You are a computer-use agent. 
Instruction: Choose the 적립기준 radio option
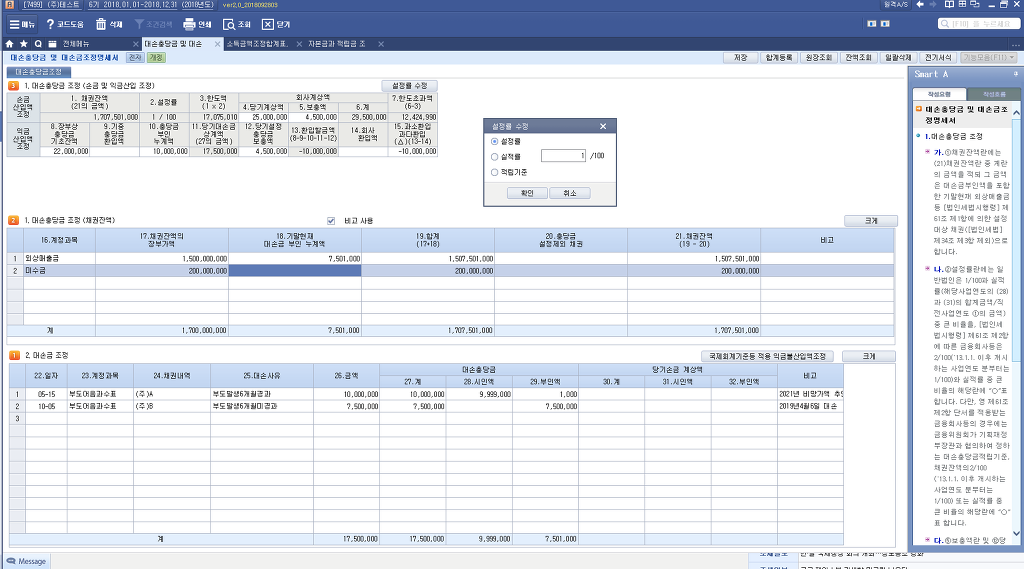point(494,172)
